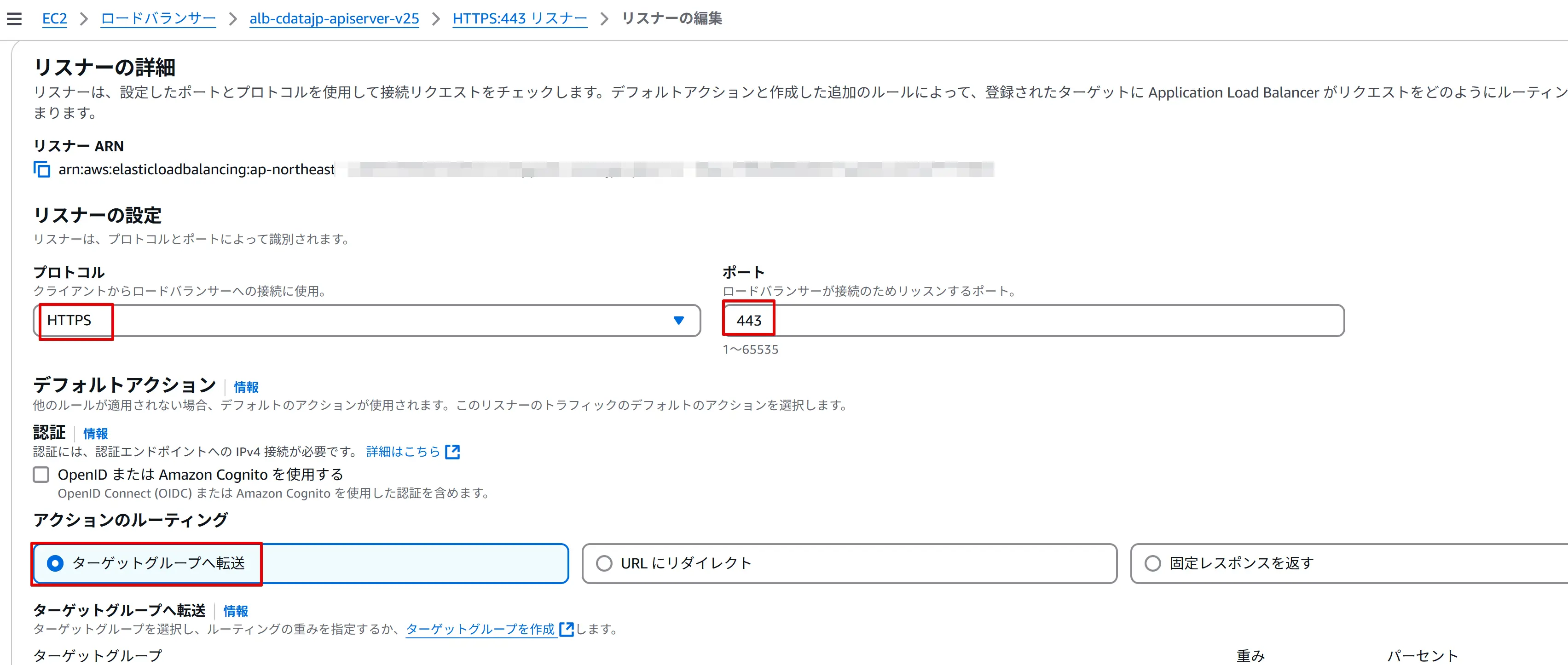Copy the listener ARN
Screen dimensions: 1568x665
tap(41, 169)
